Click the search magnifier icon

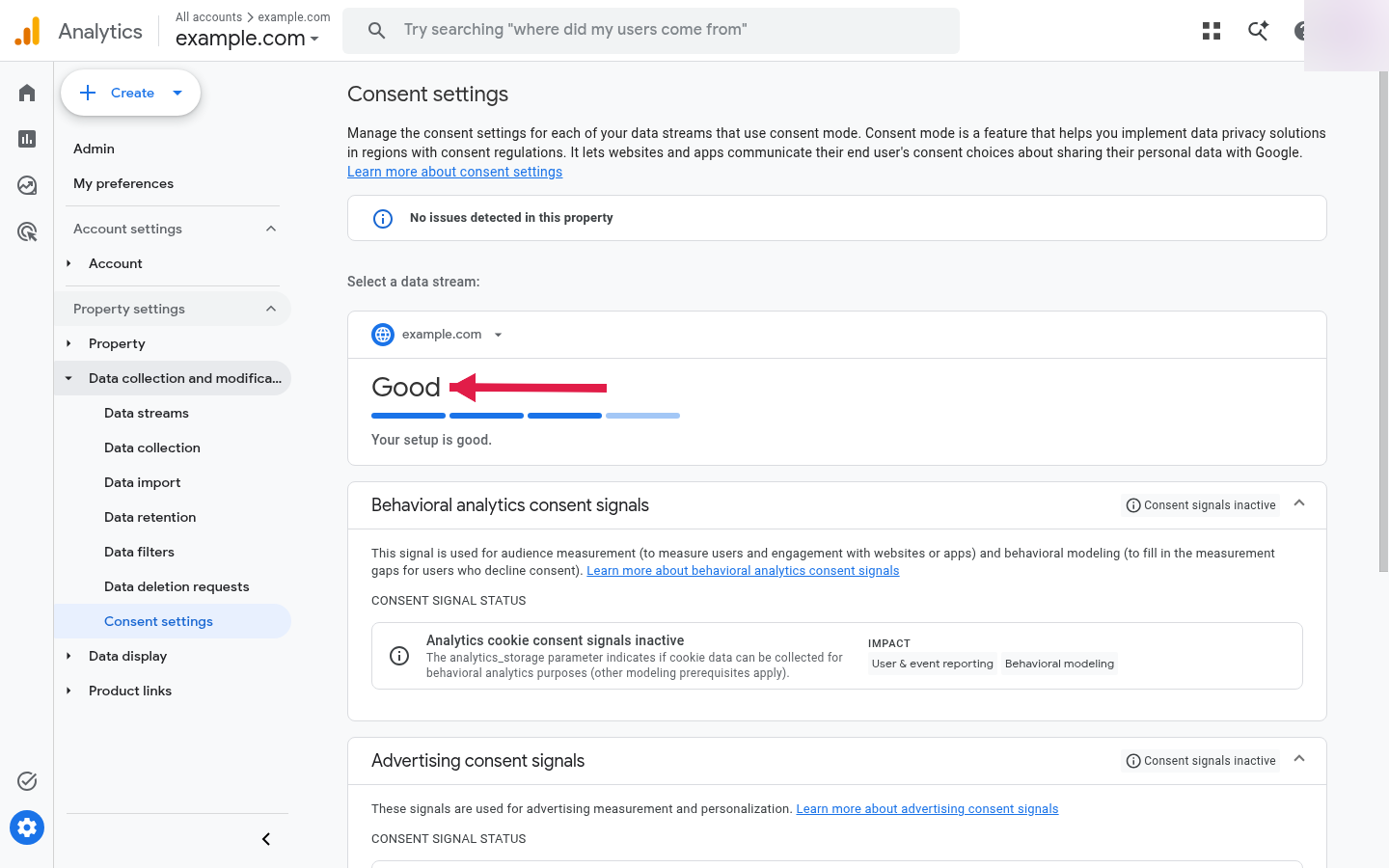point(377,31)
